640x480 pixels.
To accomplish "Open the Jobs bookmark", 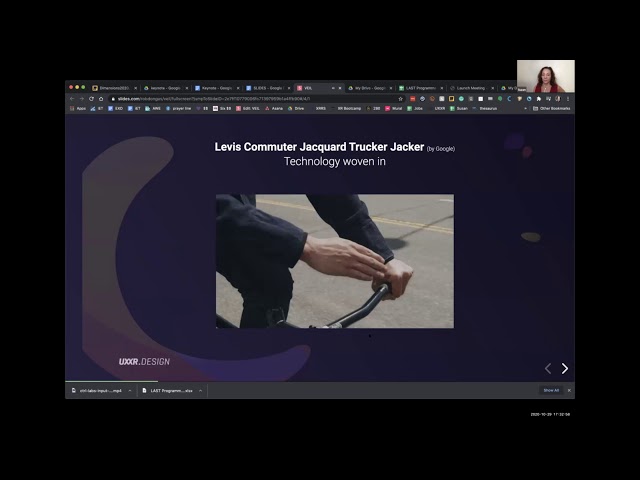I will [x=415, y=109].
